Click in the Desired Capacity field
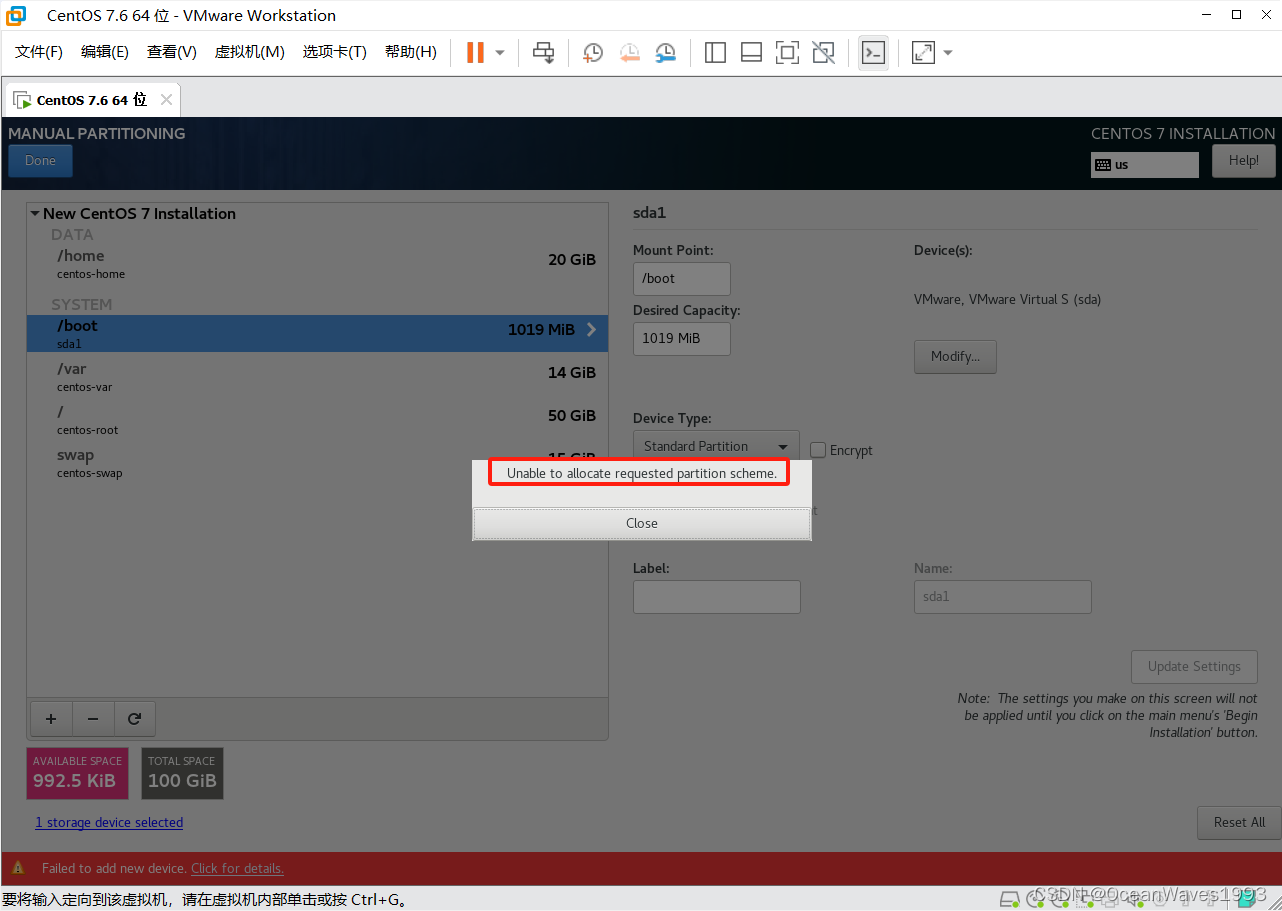The width and height of the screenshot is (1282, 911). (x=682, y=339)
